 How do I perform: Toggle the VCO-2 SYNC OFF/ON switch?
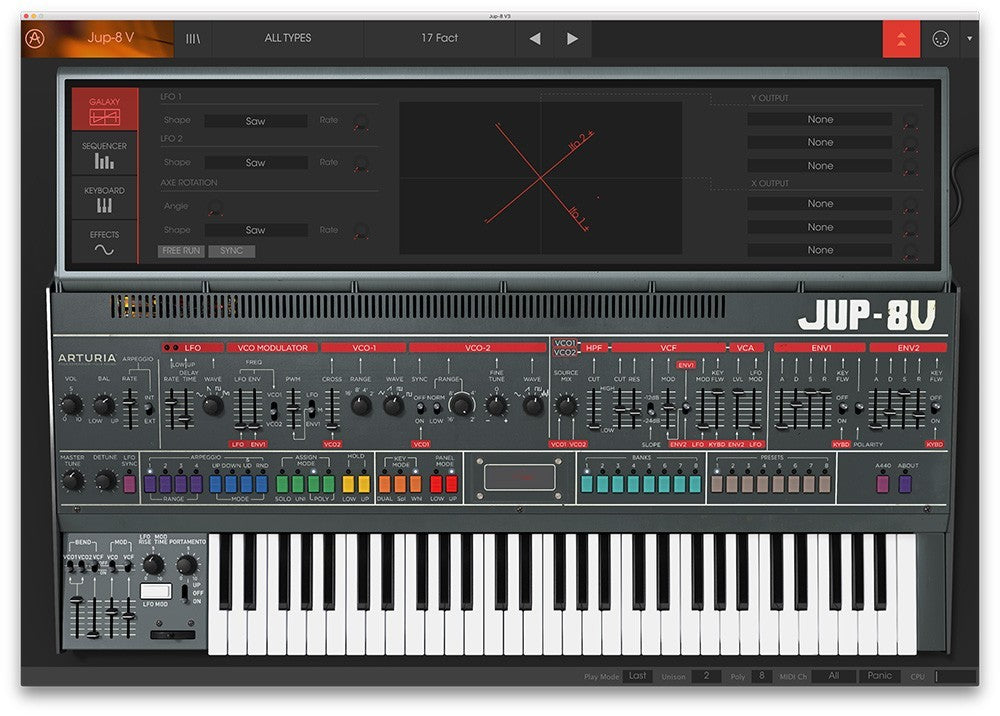click(x=420, y=407)
